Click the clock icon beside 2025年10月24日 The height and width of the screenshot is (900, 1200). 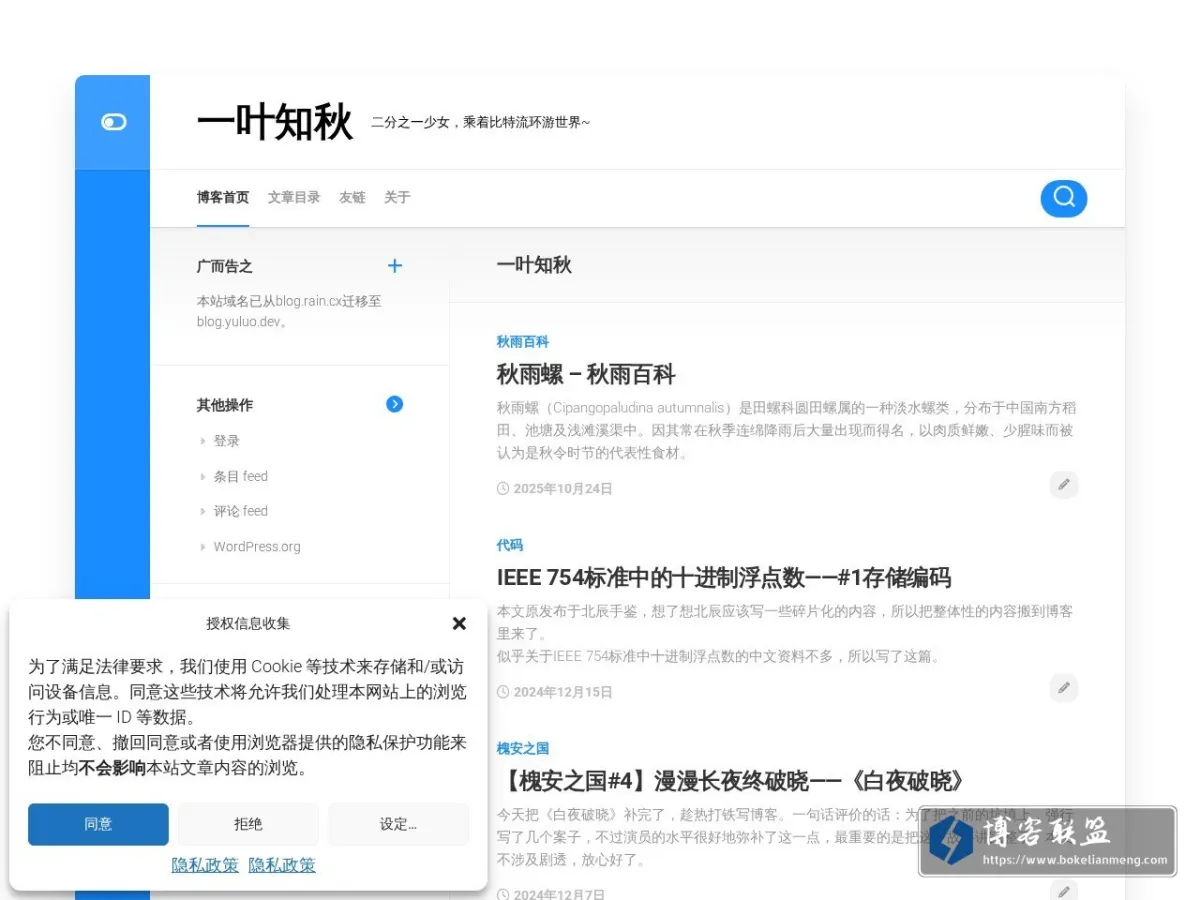tap(503, 489)
